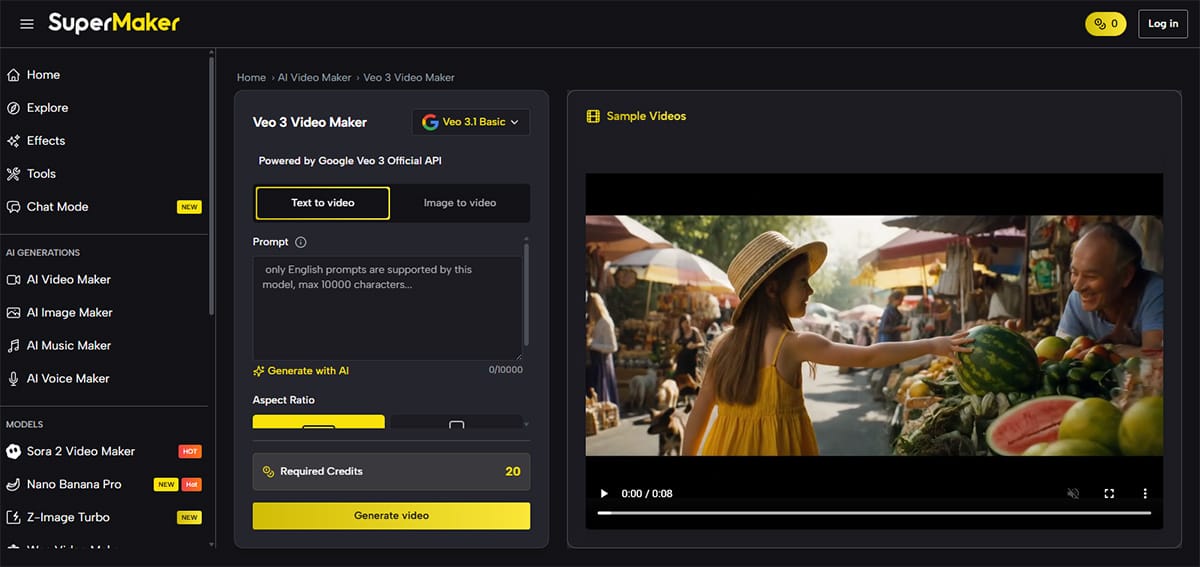Viewport: 1200px width, 567px height.
Task: Click the credits coin badge
Action: 1105,24
